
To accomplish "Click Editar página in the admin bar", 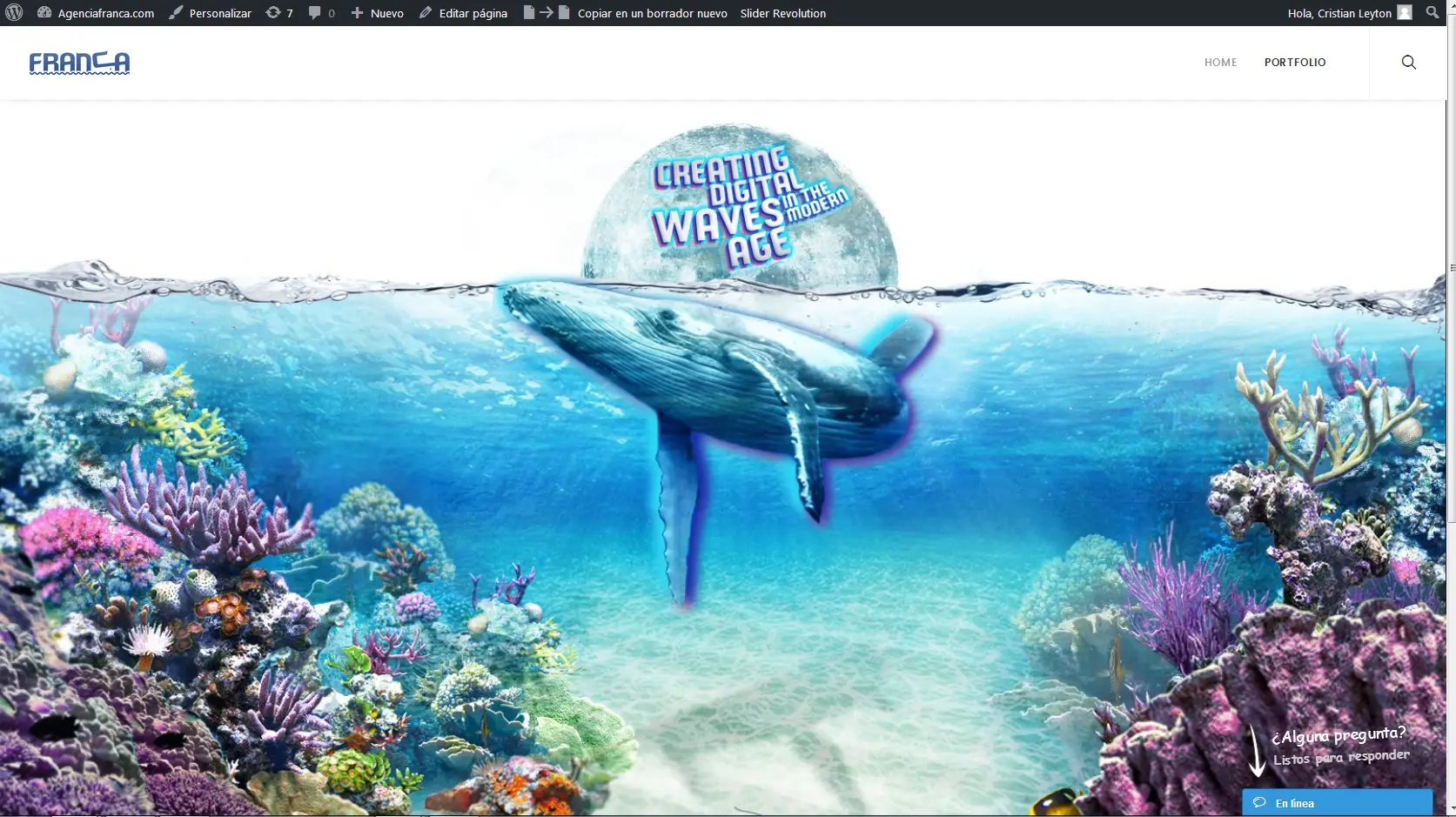I will tap(463, 13).
